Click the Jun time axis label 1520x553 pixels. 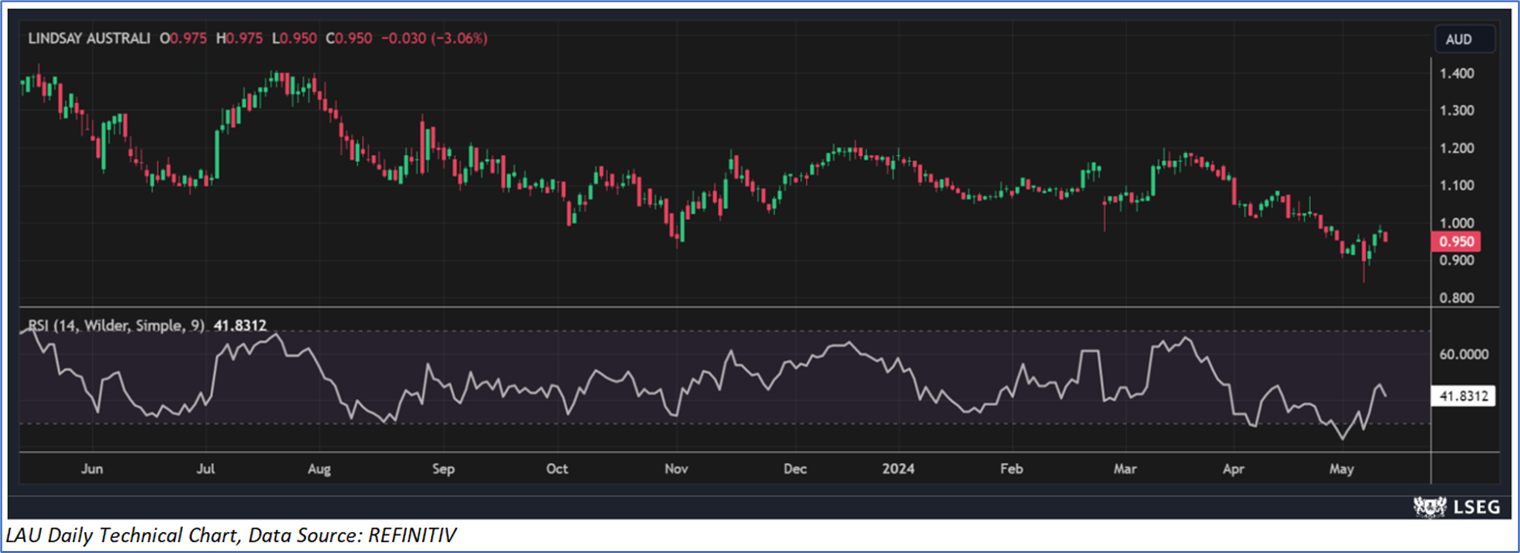(92, 467)
